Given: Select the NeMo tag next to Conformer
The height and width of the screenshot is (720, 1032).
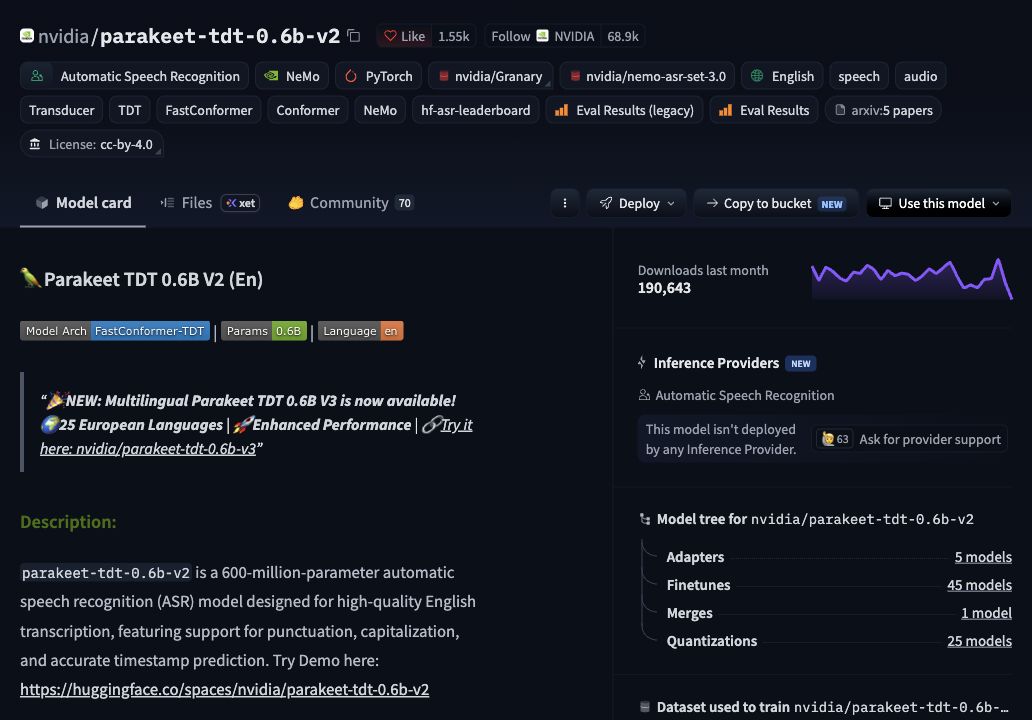Looking at the screenshot, I should [x=380, y=111].
